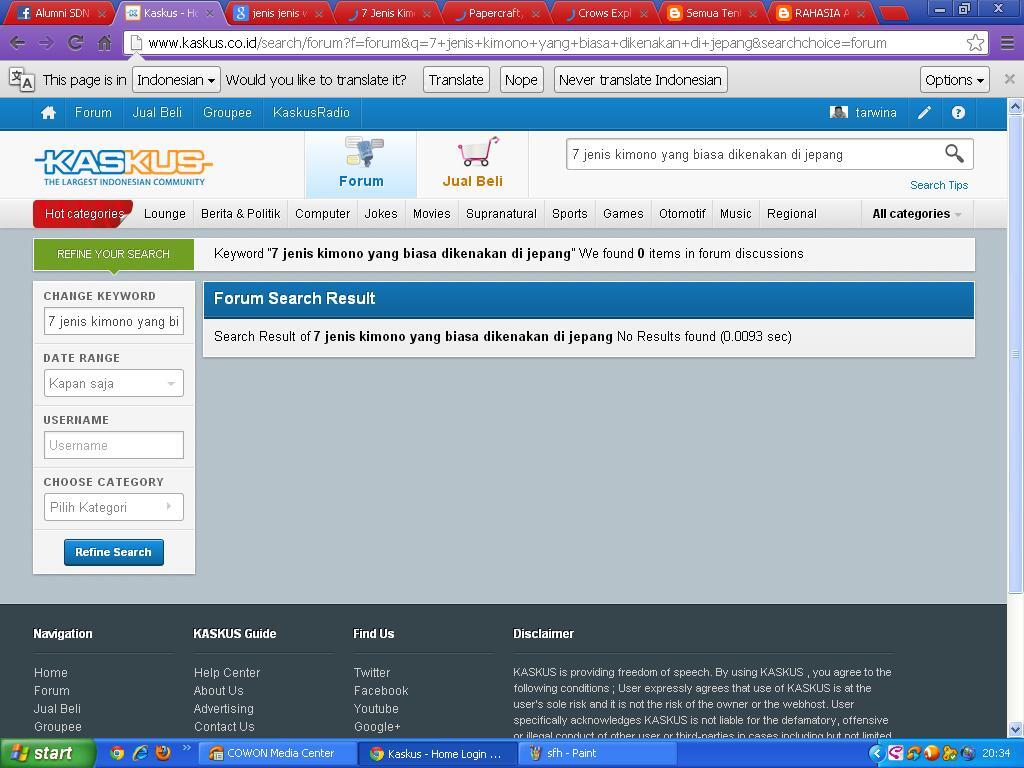Launch Internet Explorer from quick launch
The width and height of the screenshot is (1024, 768).
[x=140, y=753]
